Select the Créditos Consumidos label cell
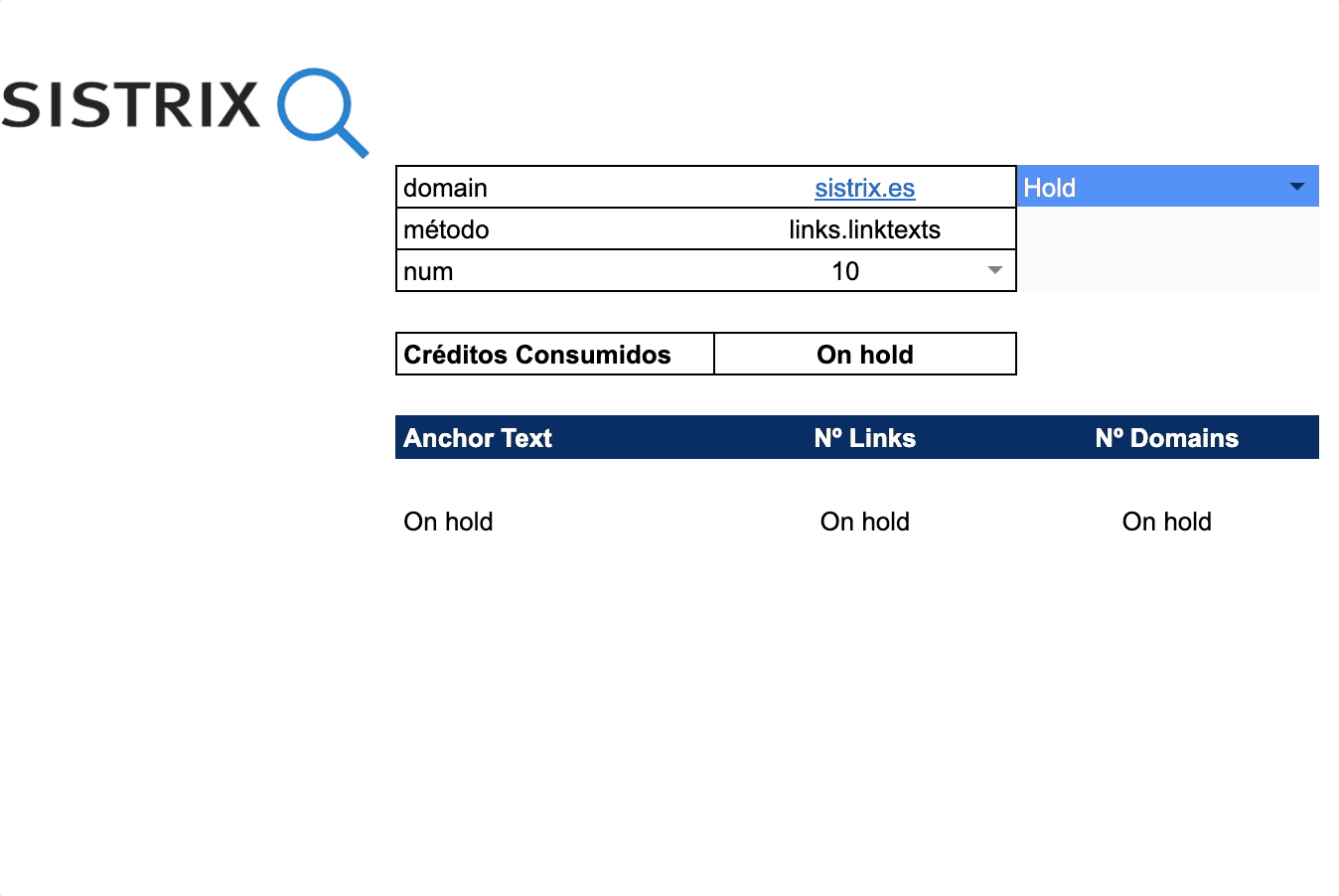Screen dimensions: 1339x896 coord(537,355)
